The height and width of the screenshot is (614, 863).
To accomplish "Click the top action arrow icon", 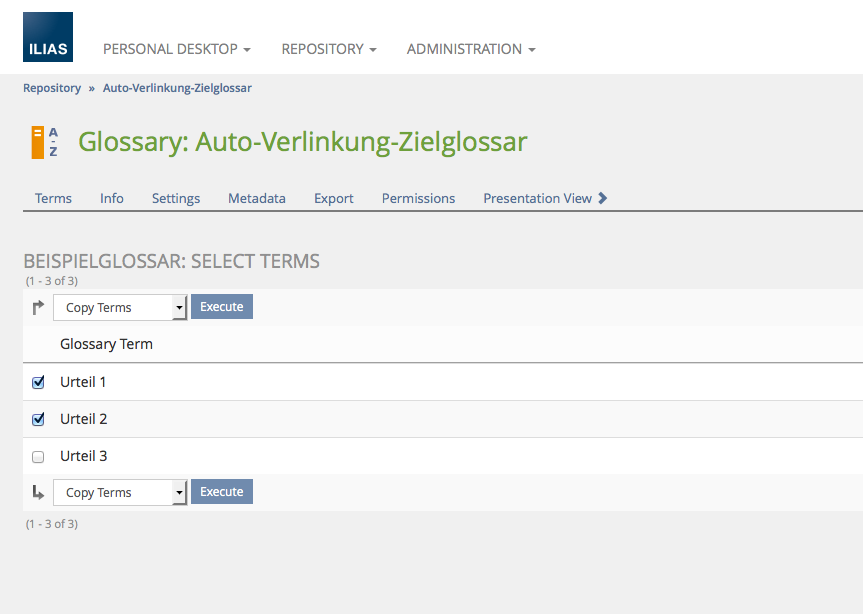I will tap(38, 308).
